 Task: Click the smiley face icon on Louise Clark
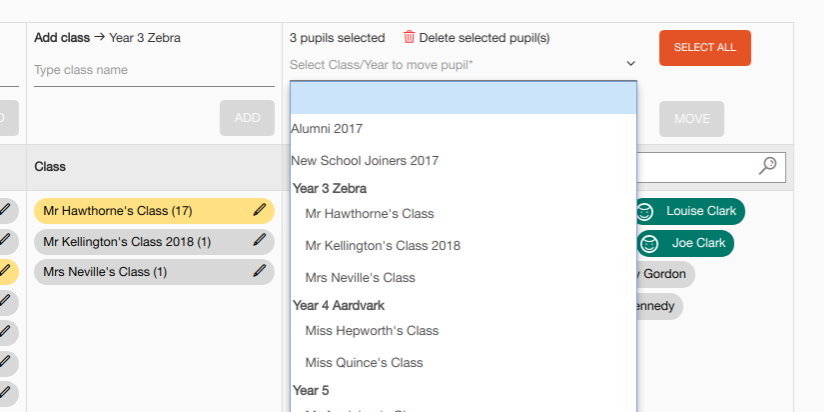(x=644, y=212)
